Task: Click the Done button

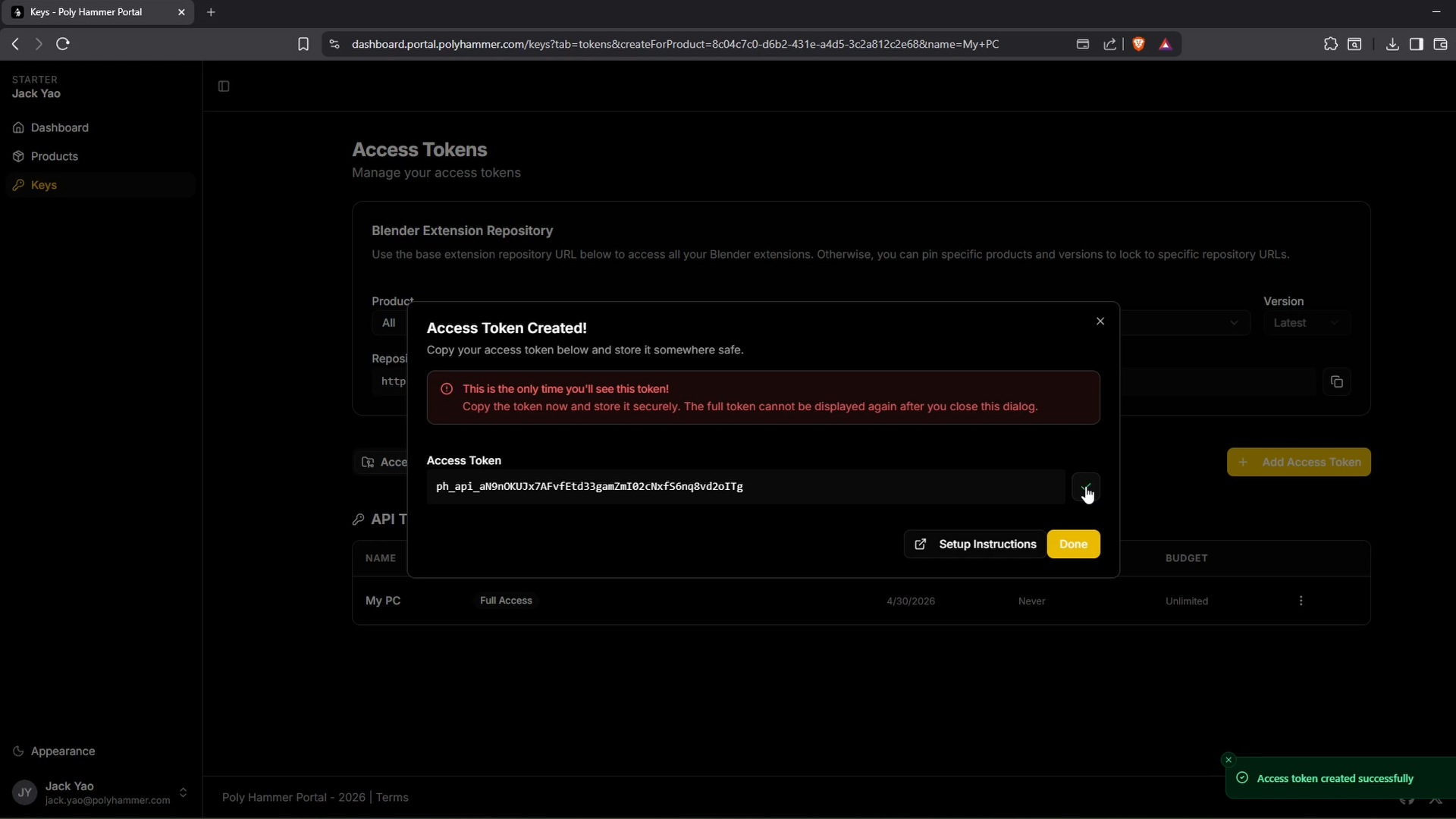Action: [x=1073, y=544]
